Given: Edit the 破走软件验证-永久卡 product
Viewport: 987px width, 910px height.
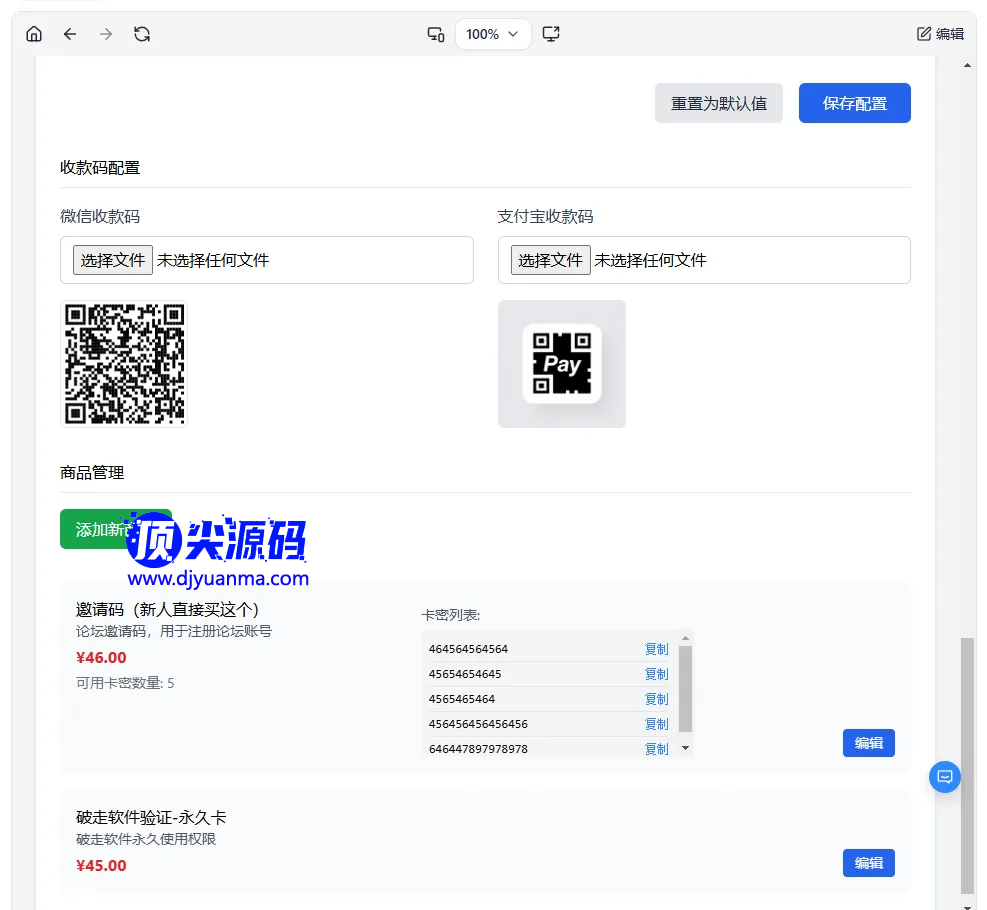Looking at the screenshot, I should point(868,863).
